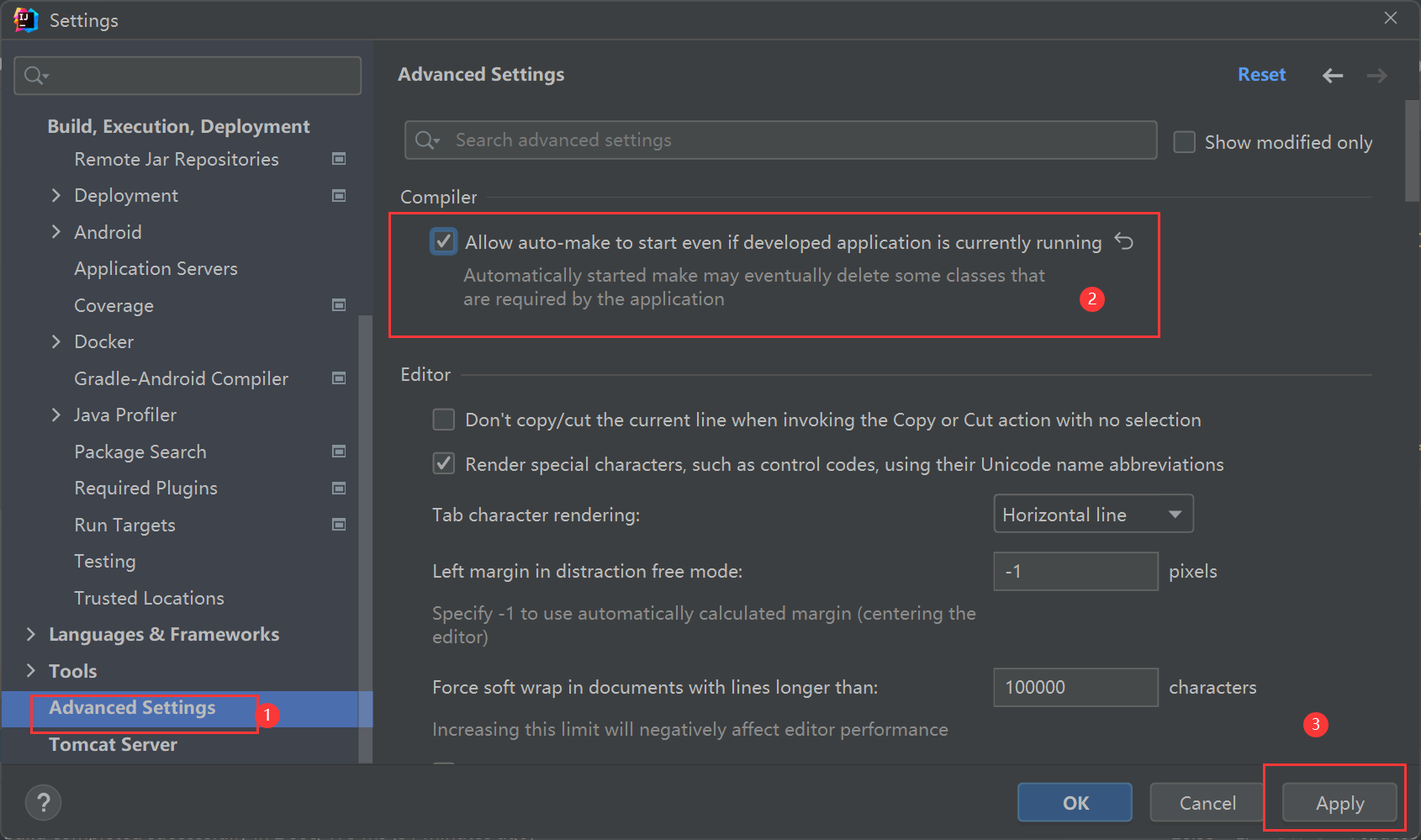This screenshot has height=840, width=1421.
Task: Click project-level icon beside Run Targets
Action: tap(339, 525)
